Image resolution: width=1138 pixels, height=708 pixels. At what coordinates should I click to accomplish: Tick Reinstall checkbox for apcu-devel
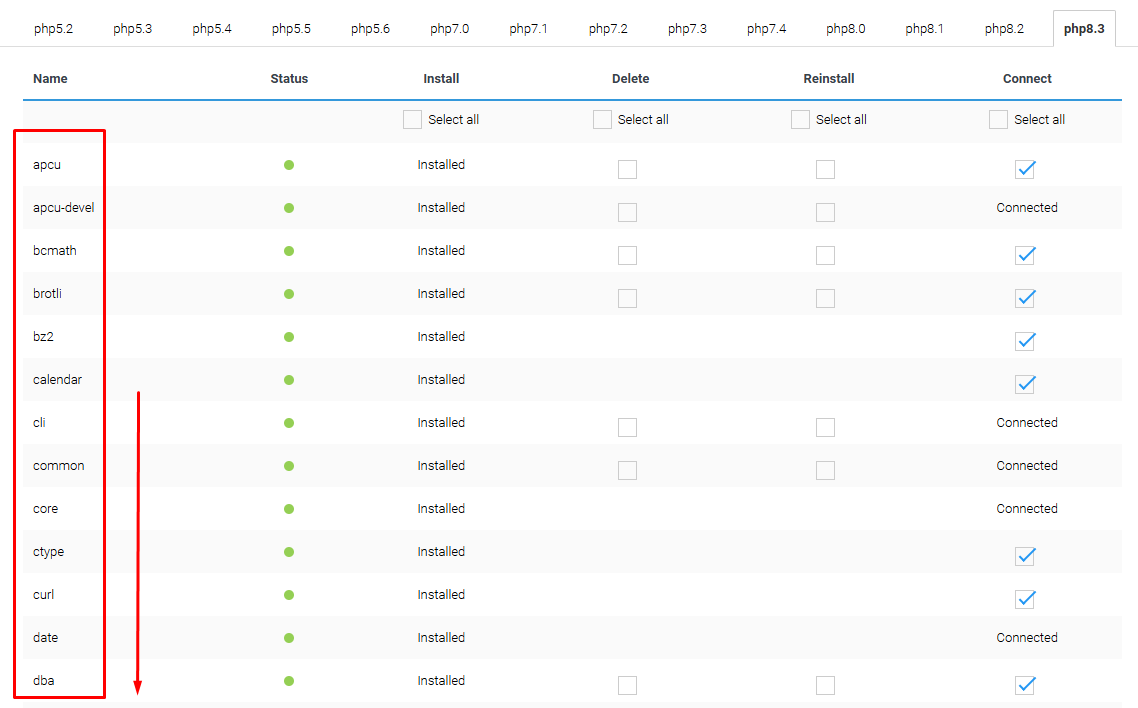[x=825, y=212]
